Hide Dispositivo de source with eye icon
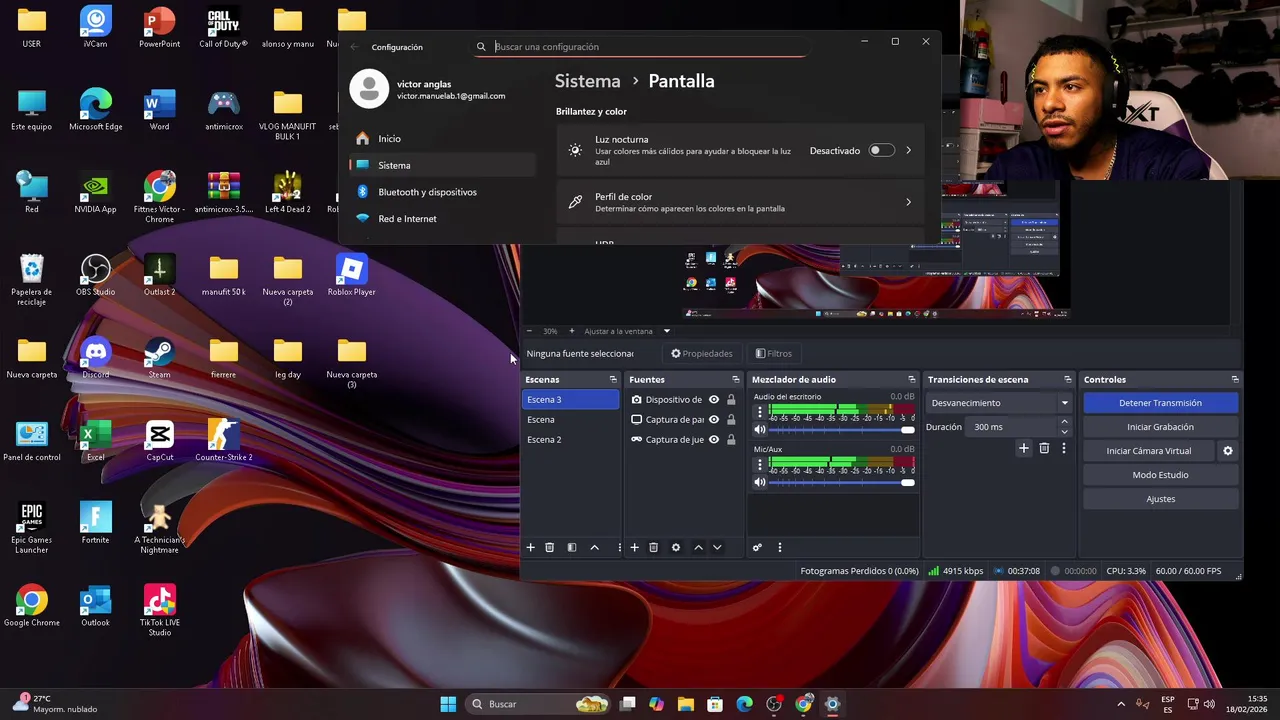 point(714,400)
